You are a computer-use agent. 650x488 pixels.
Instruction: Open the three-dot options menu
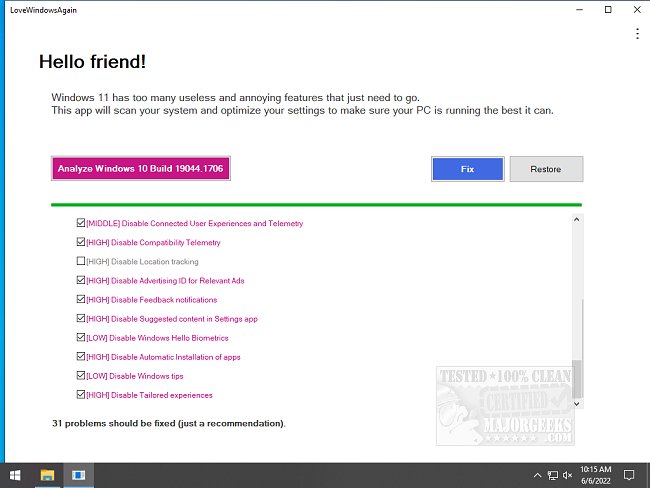tap(637, 34)
